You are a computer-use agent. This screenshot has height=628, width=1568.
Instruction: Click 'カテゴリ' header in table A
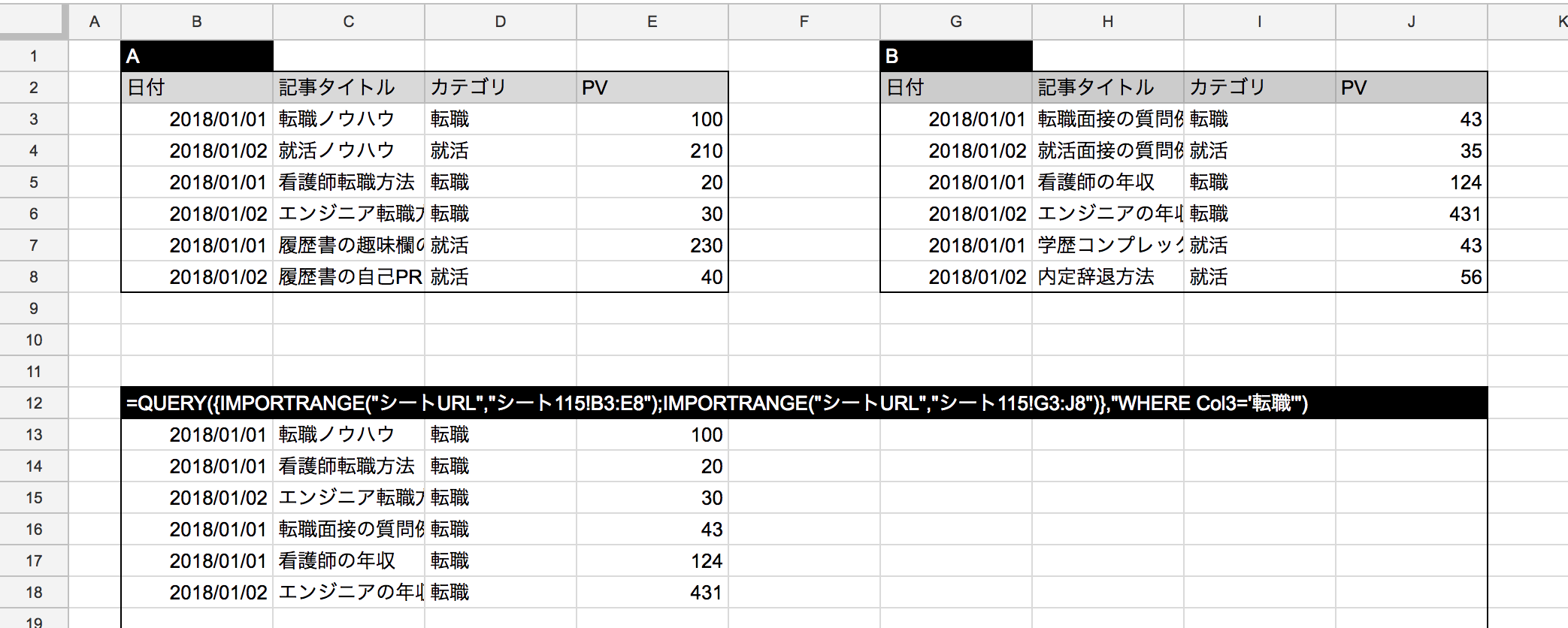(x=501, y=88)
